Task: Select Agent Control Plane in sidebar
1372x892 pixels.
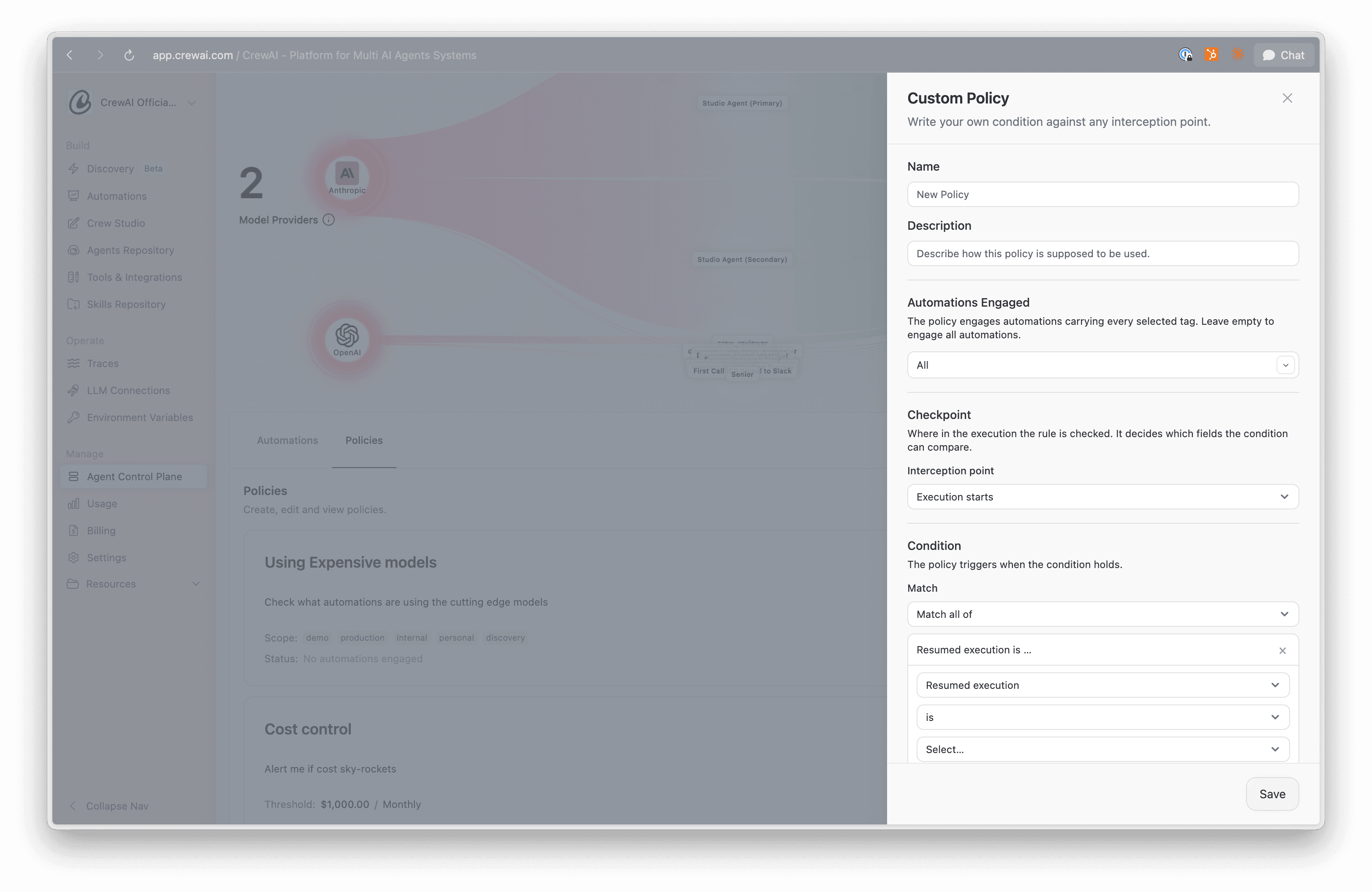Action: [x=133, y=476]
